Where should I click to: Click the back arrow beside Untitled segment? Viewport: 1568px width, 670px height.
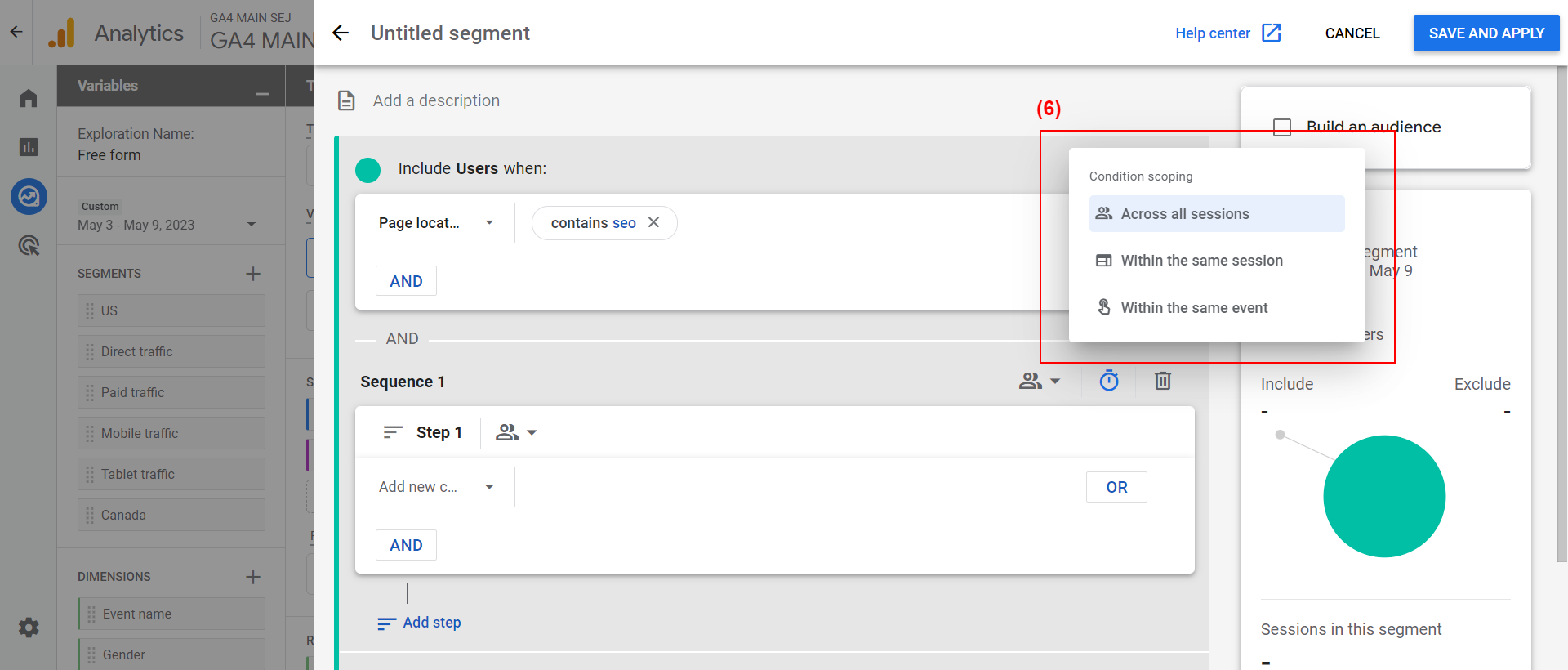[341, 33]
